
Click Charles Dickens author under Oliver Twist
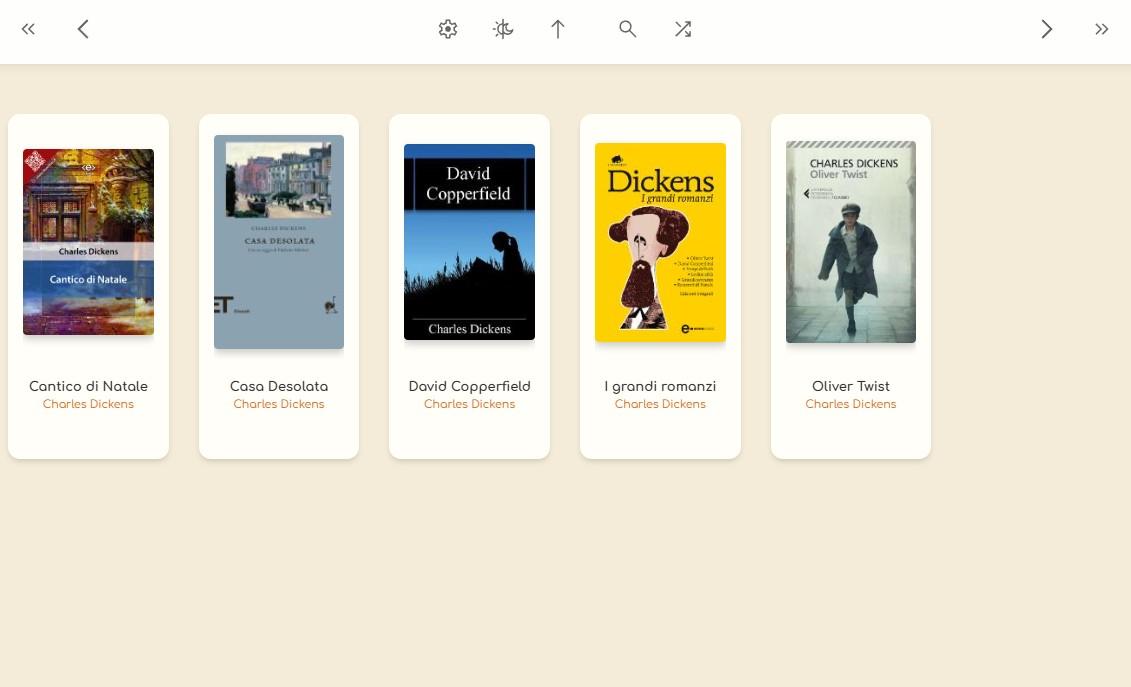click(851, 404)
